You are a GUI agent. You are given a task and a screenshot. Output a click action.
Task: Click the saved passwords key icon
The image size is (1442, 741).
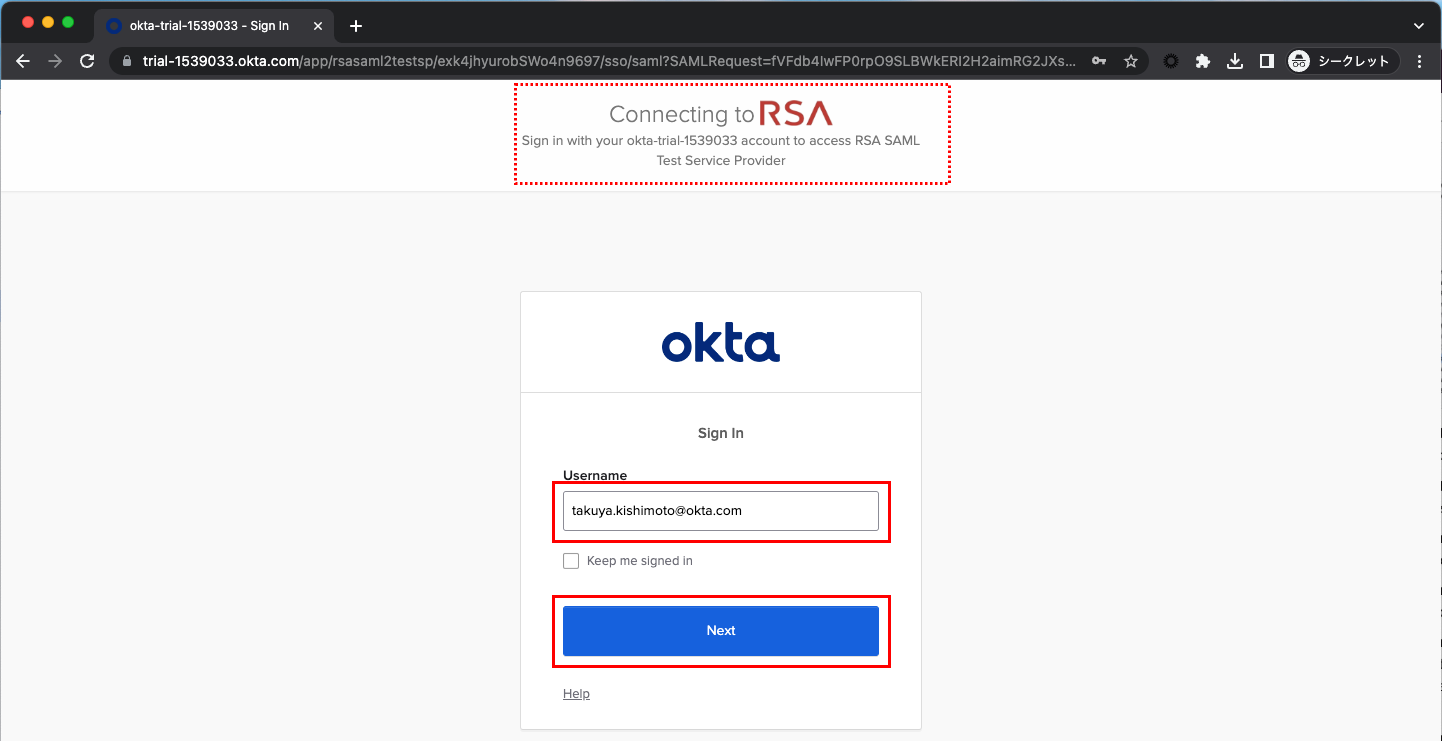pyautogui.click(x=1099, y=61)
